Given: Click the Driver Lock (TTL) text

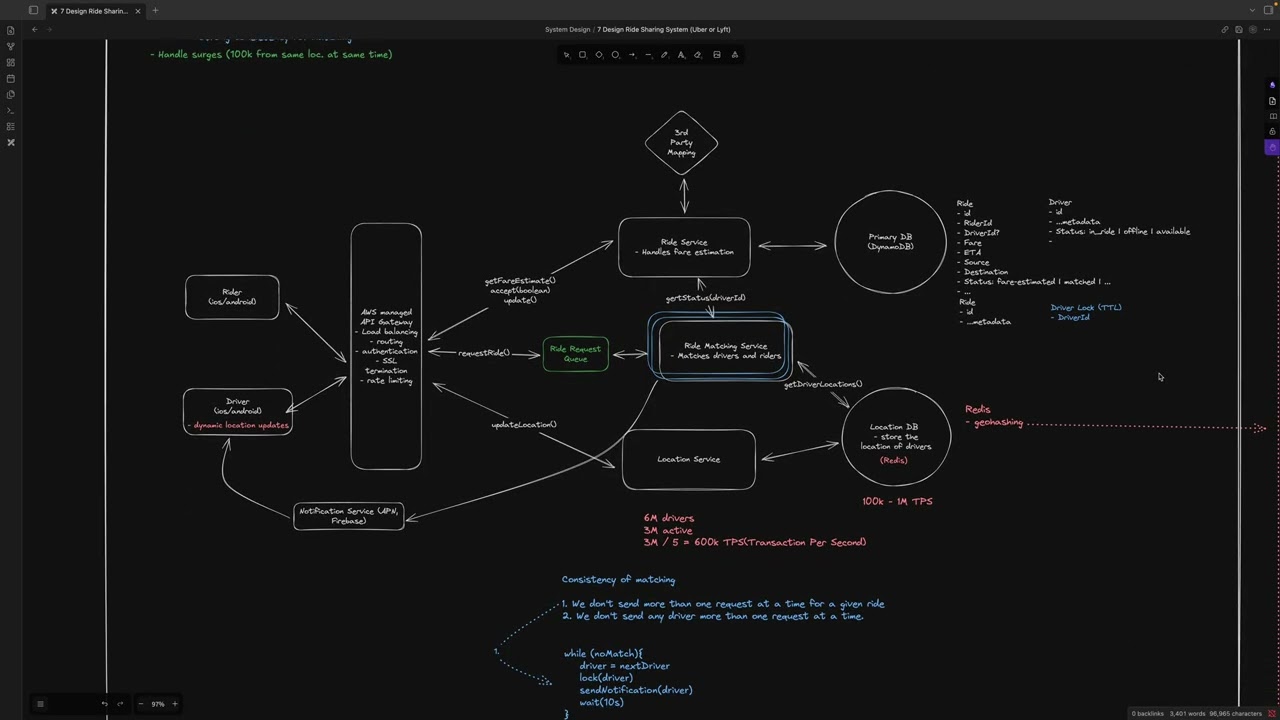Looking at the screenshot, I should coord(1086,307).
